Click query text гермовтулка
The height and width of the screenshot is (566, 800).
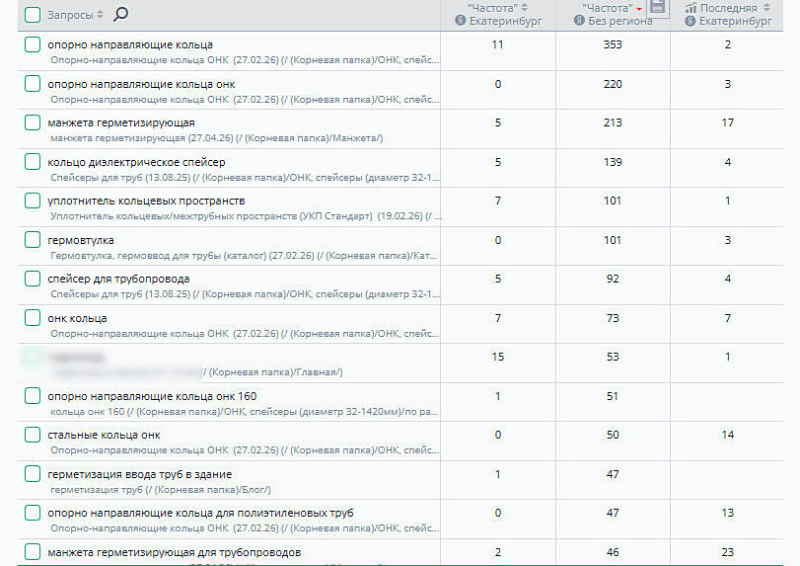[x=81, y=240]
